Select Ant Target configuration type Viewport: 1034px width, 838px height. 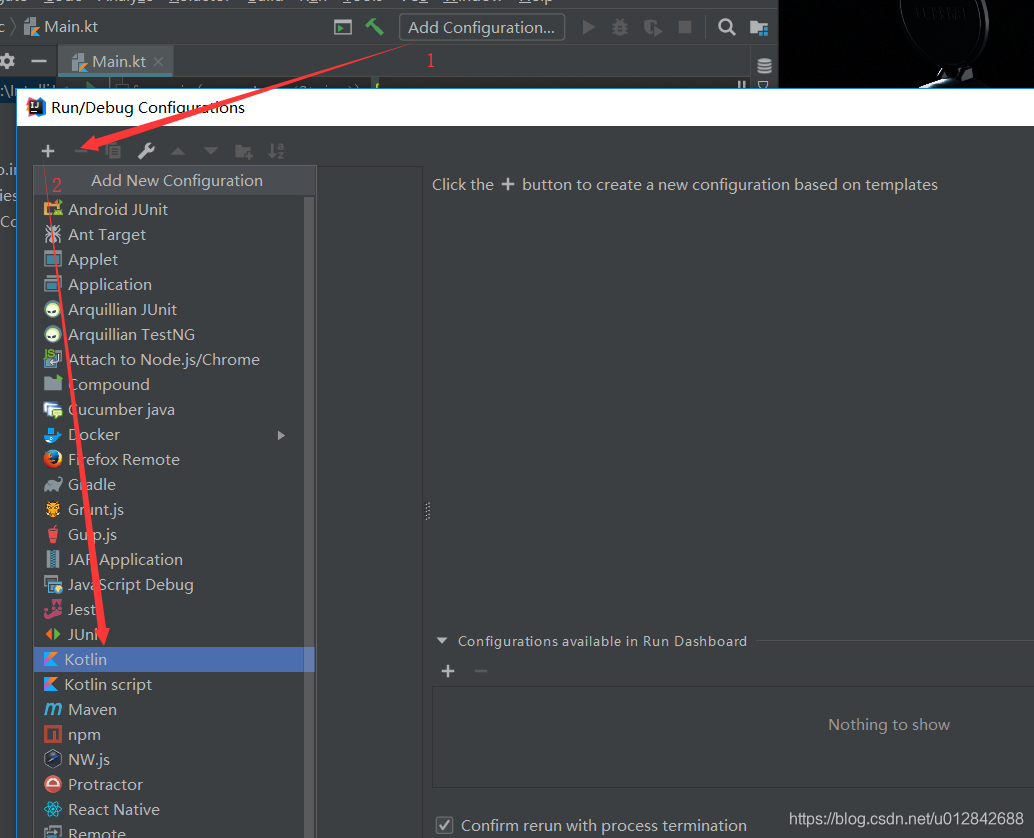(x=170, y=234)
